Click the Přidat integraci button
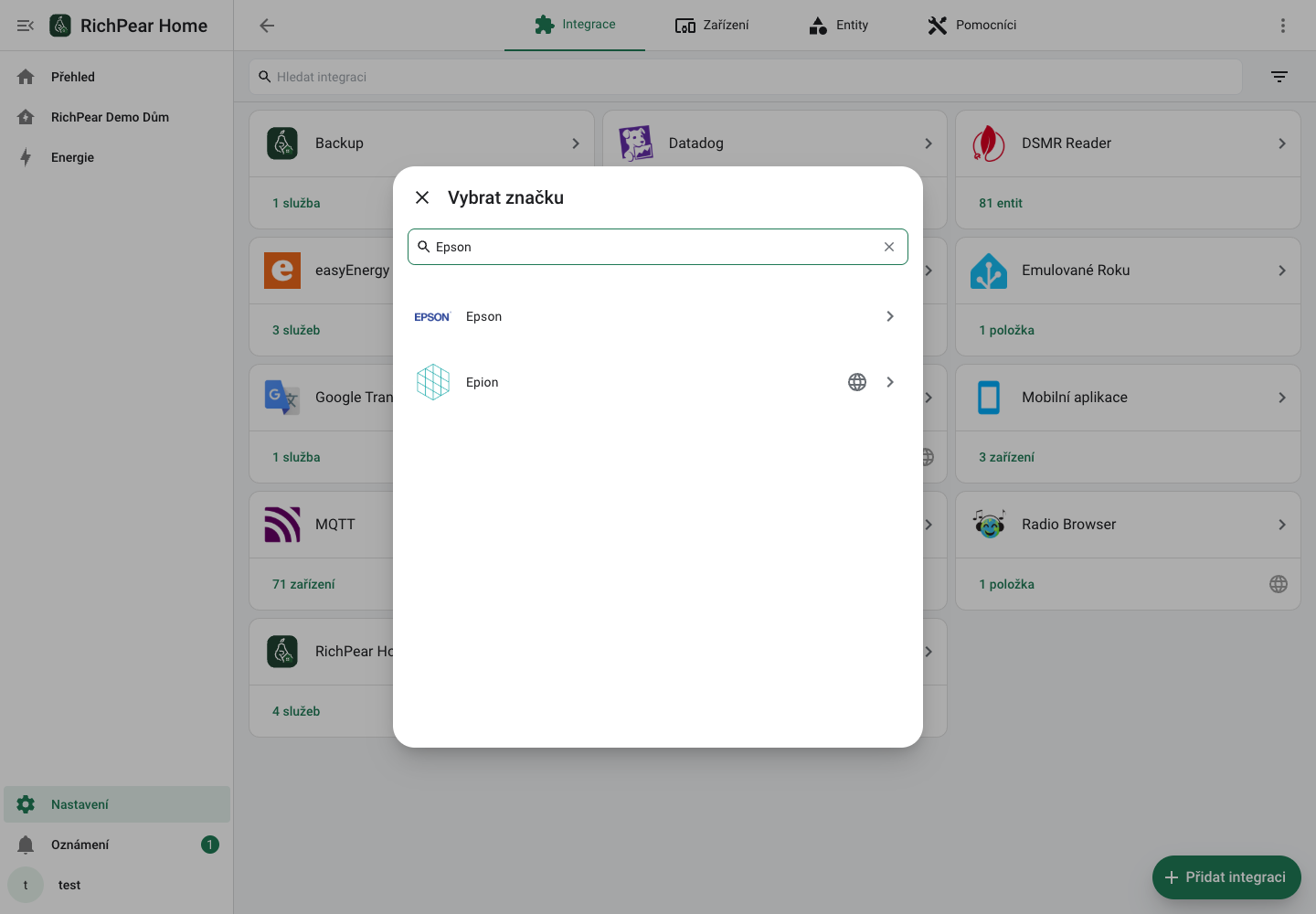 pos(1226,877)
